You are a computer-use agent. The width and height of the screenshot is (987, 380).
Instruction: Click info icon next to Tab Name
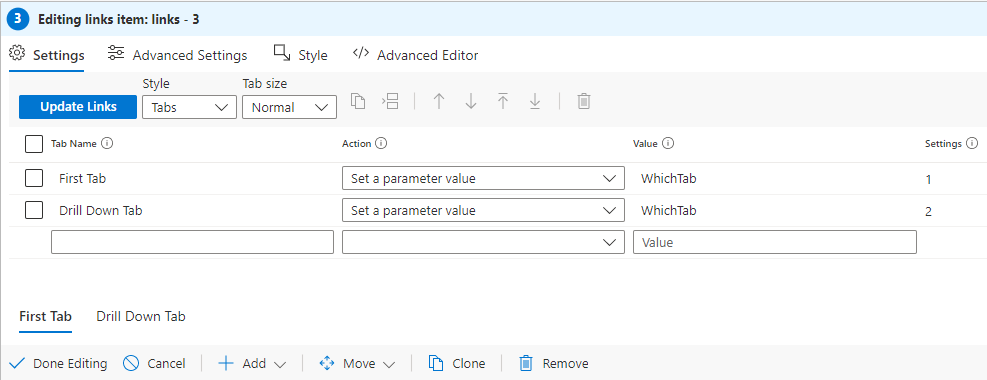point(107,143)
